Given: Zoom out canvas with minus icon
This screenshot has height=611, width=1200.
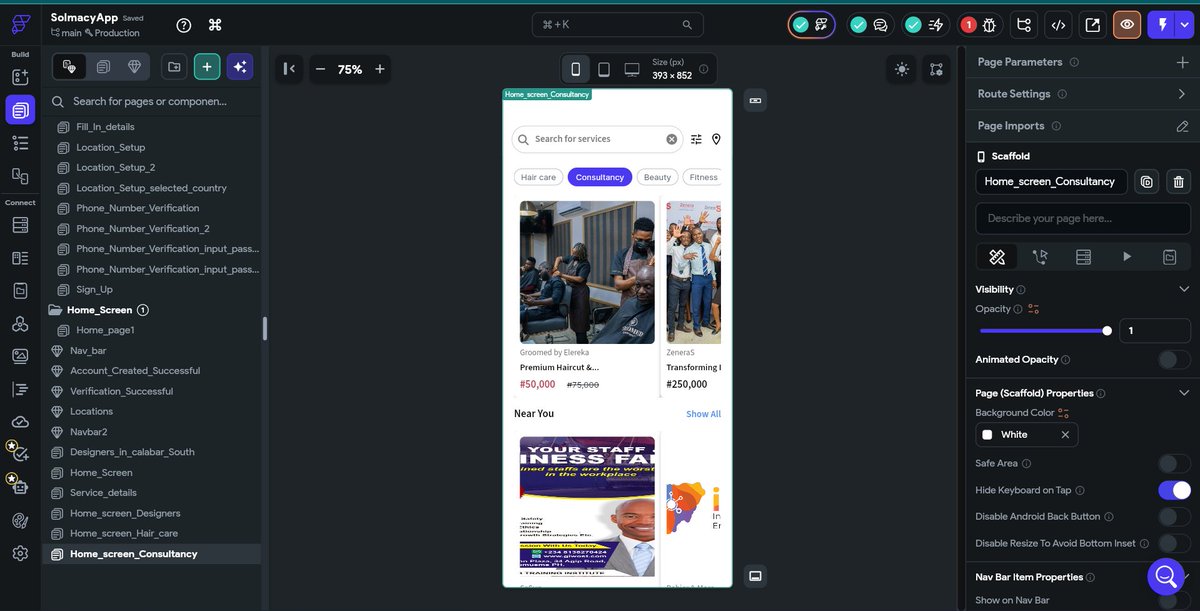Looking at the screenshot, I should [x=320, y=69].
